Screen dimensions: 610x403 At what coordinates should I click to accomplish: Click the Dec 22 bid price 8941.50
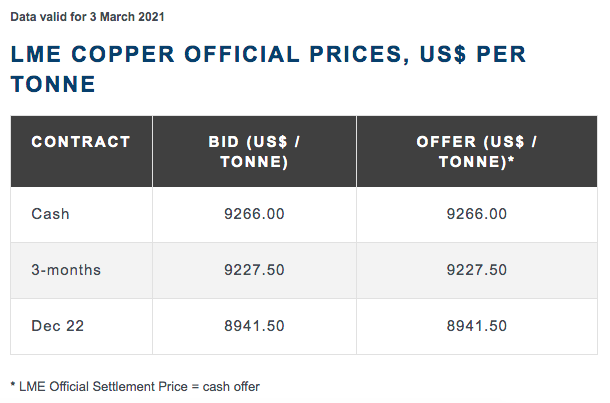[254, 326]
